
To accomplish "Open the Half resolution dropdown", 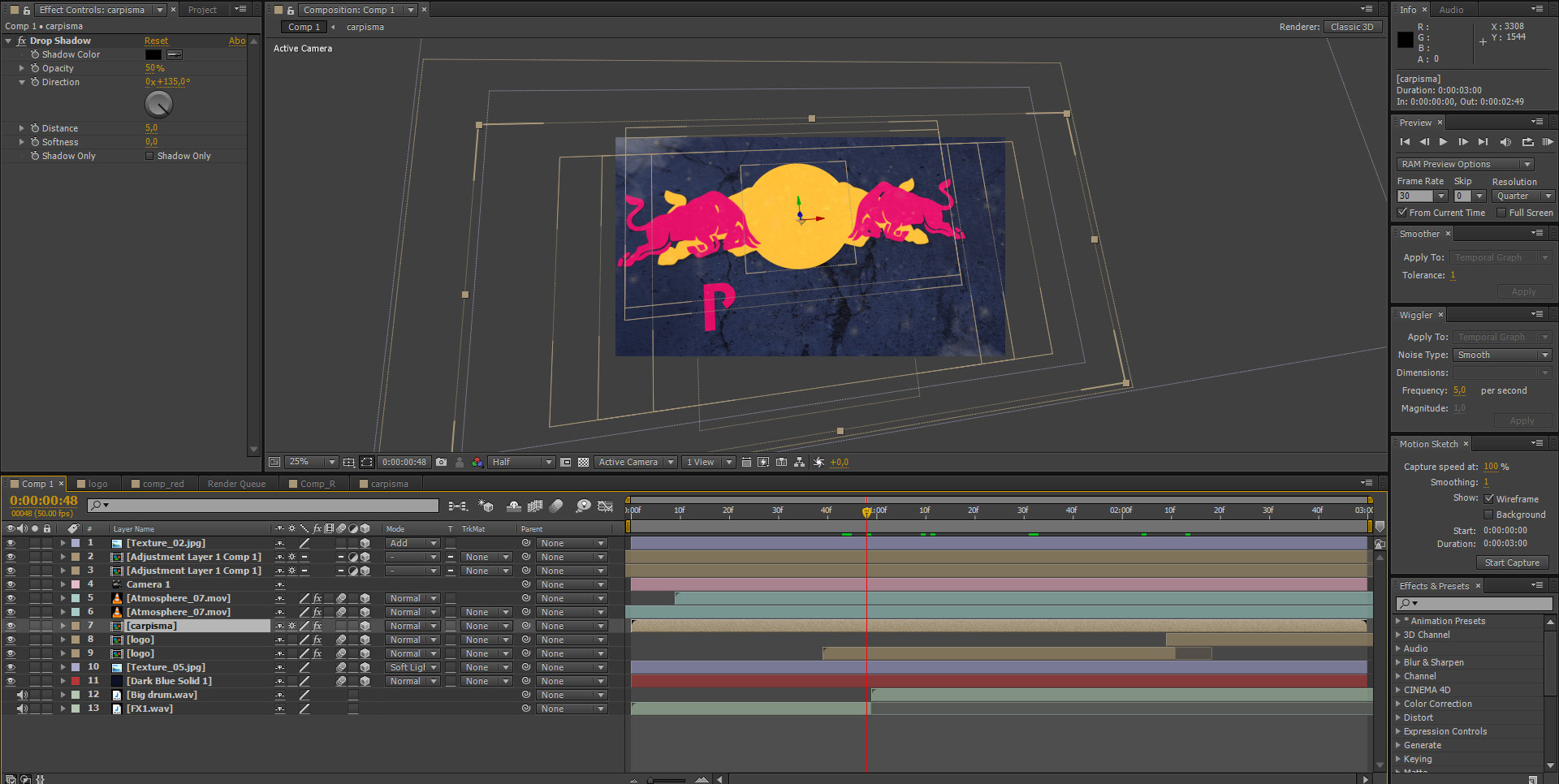I will [x=521, y=463].
